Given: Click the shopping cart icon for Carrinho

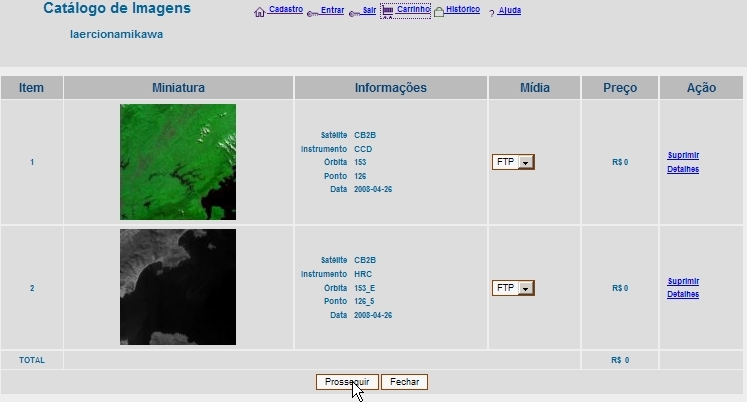Looking at the screenshot, I should (x=388, y=10).
